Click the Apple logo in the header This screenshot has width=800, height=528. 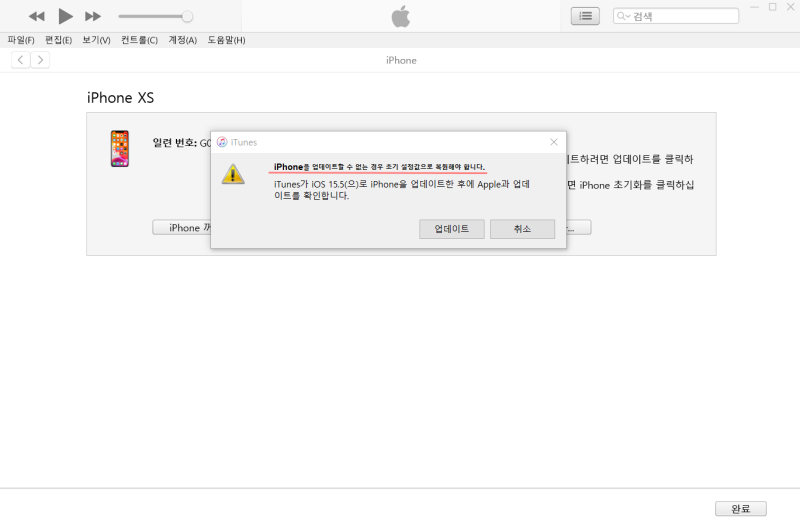pos(401,16)
